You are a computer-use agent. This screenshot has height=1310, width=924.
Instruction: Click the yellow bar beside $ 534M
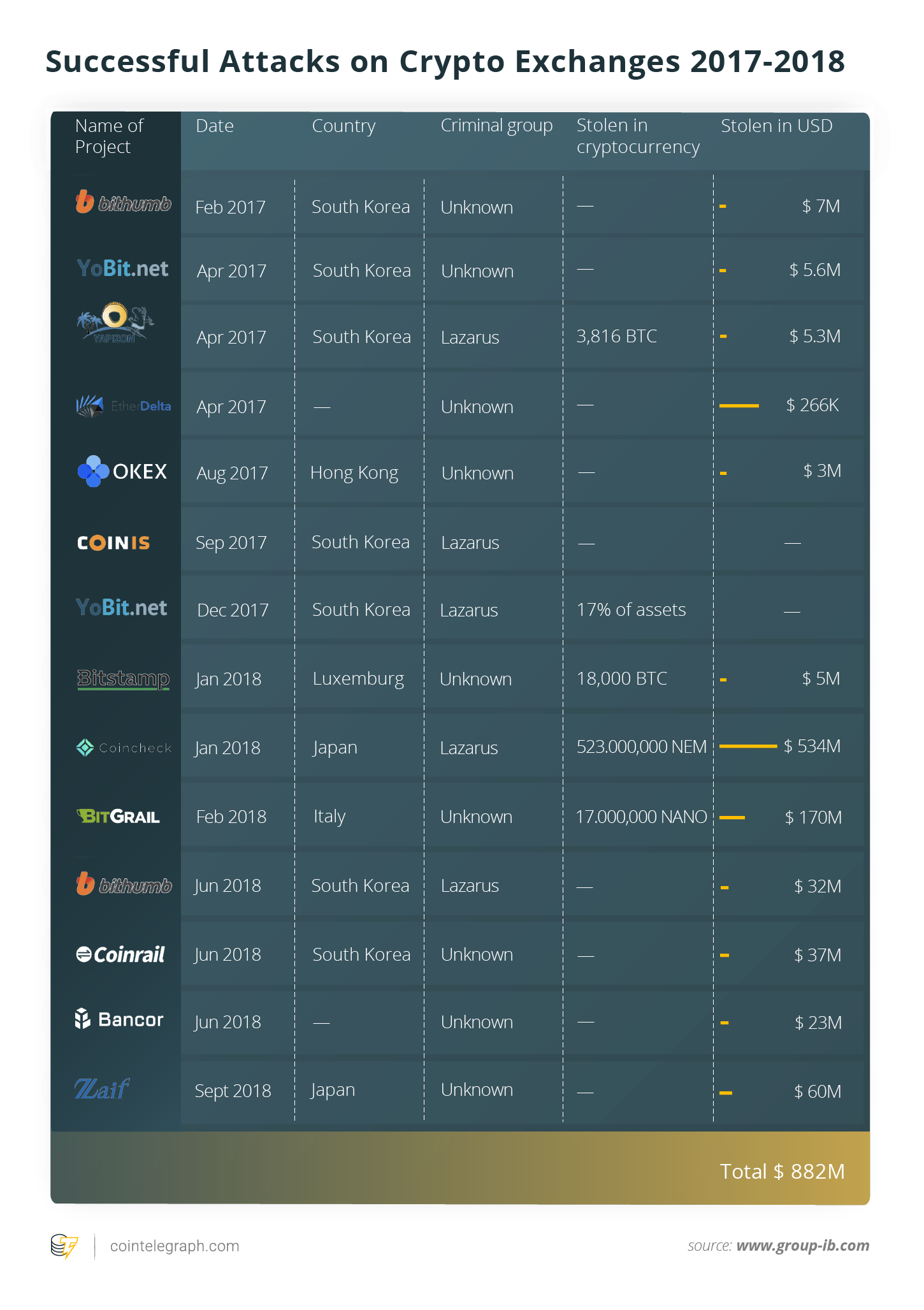point(748,746)
